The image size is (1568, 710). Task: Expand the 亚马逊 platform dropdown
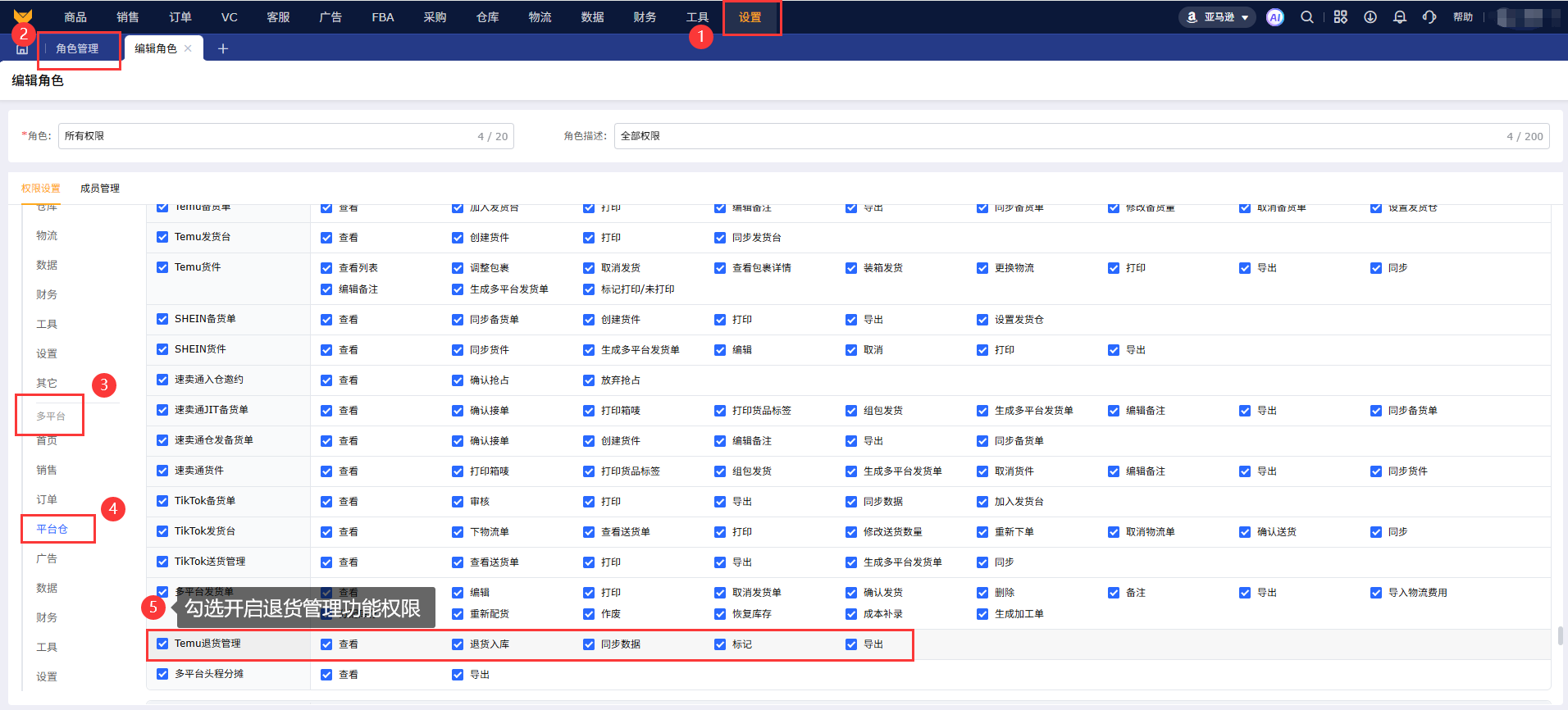pyautogui.click(x=1217, y=17)
